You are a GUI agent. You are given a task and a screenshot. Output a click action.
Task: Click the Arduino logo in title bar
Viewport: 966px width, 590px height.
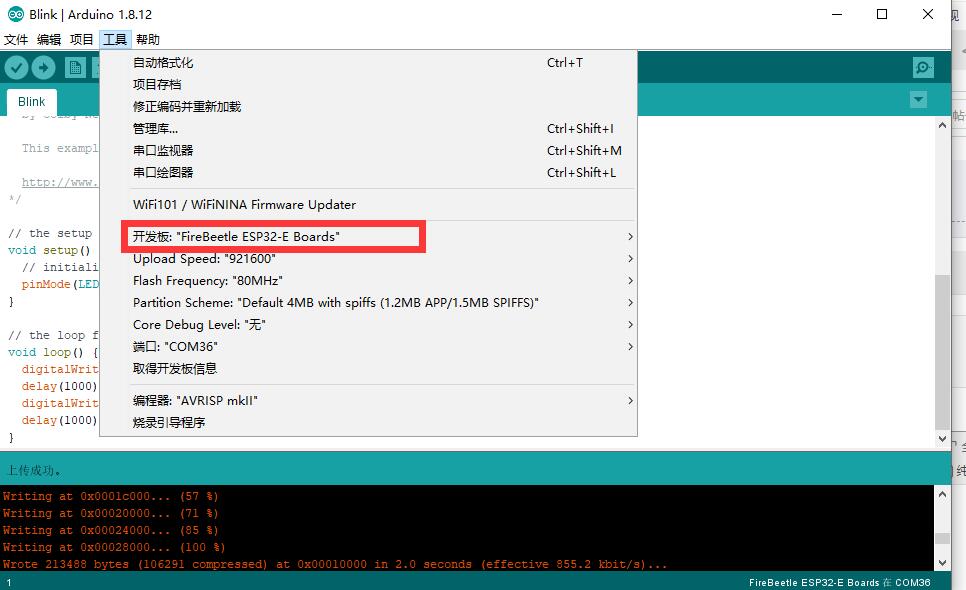(15, 14)
